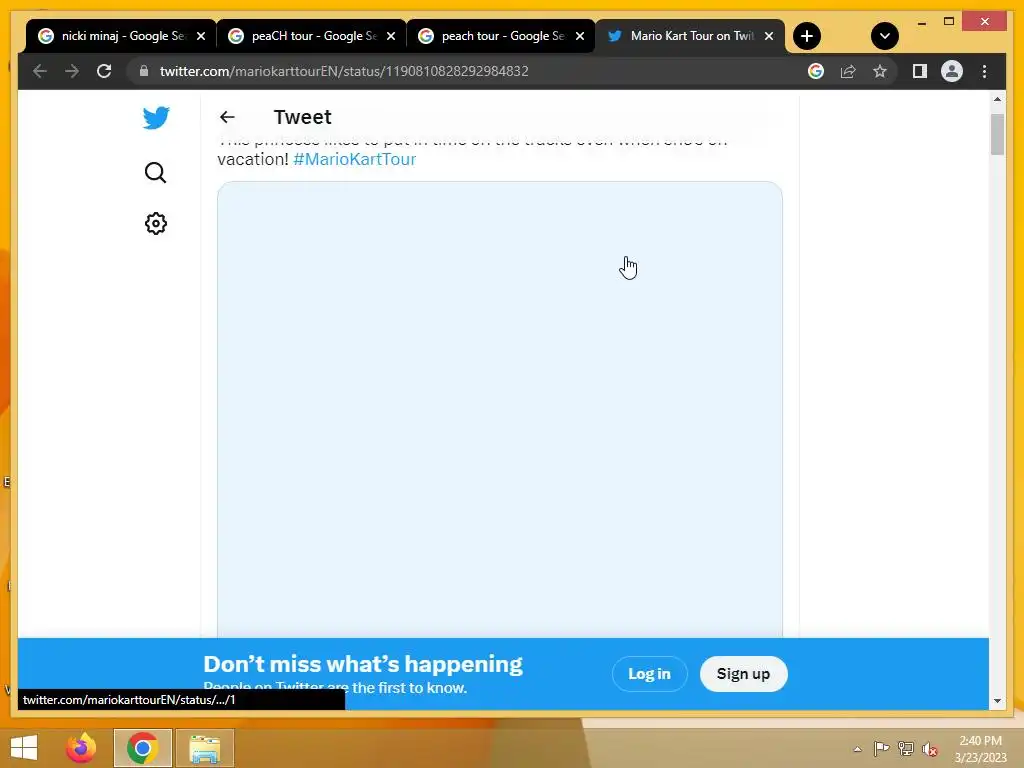Click the browser Forward button
This screenshot has width=1024, height=768.
click(x=72, y=71)
